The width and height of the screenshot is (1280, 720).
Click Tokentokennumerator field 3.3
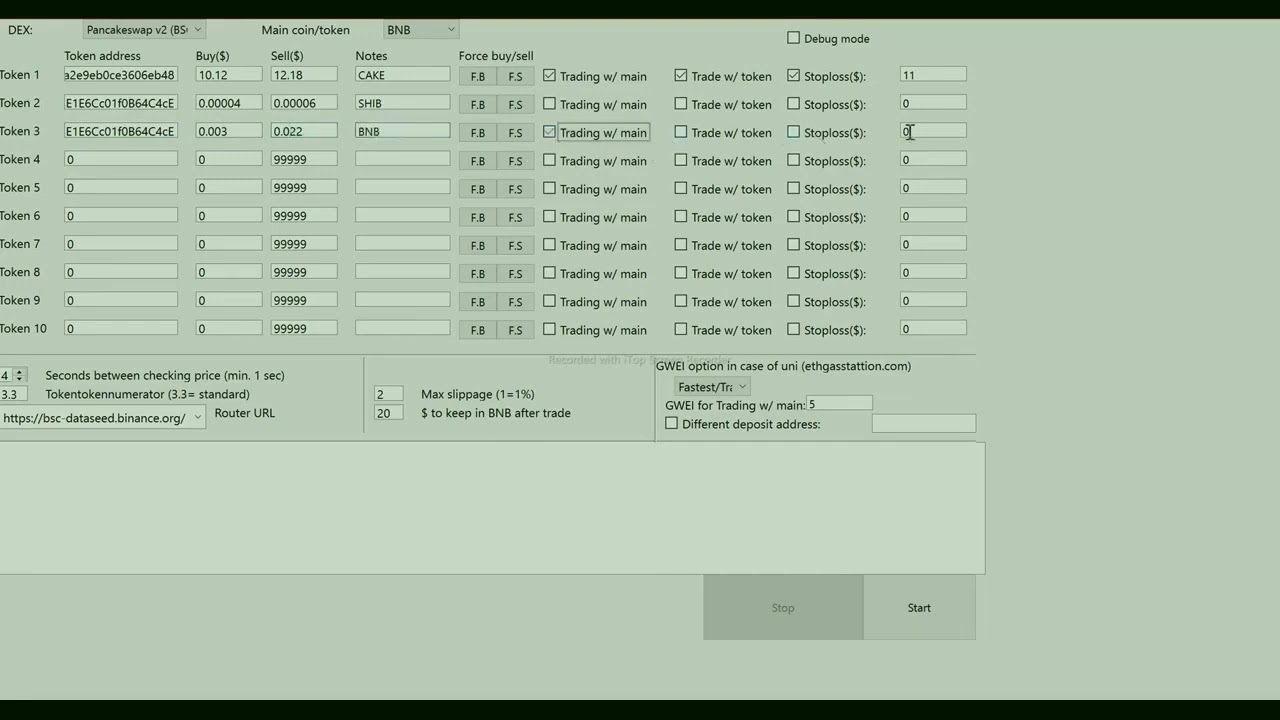(x=14, y=394)
